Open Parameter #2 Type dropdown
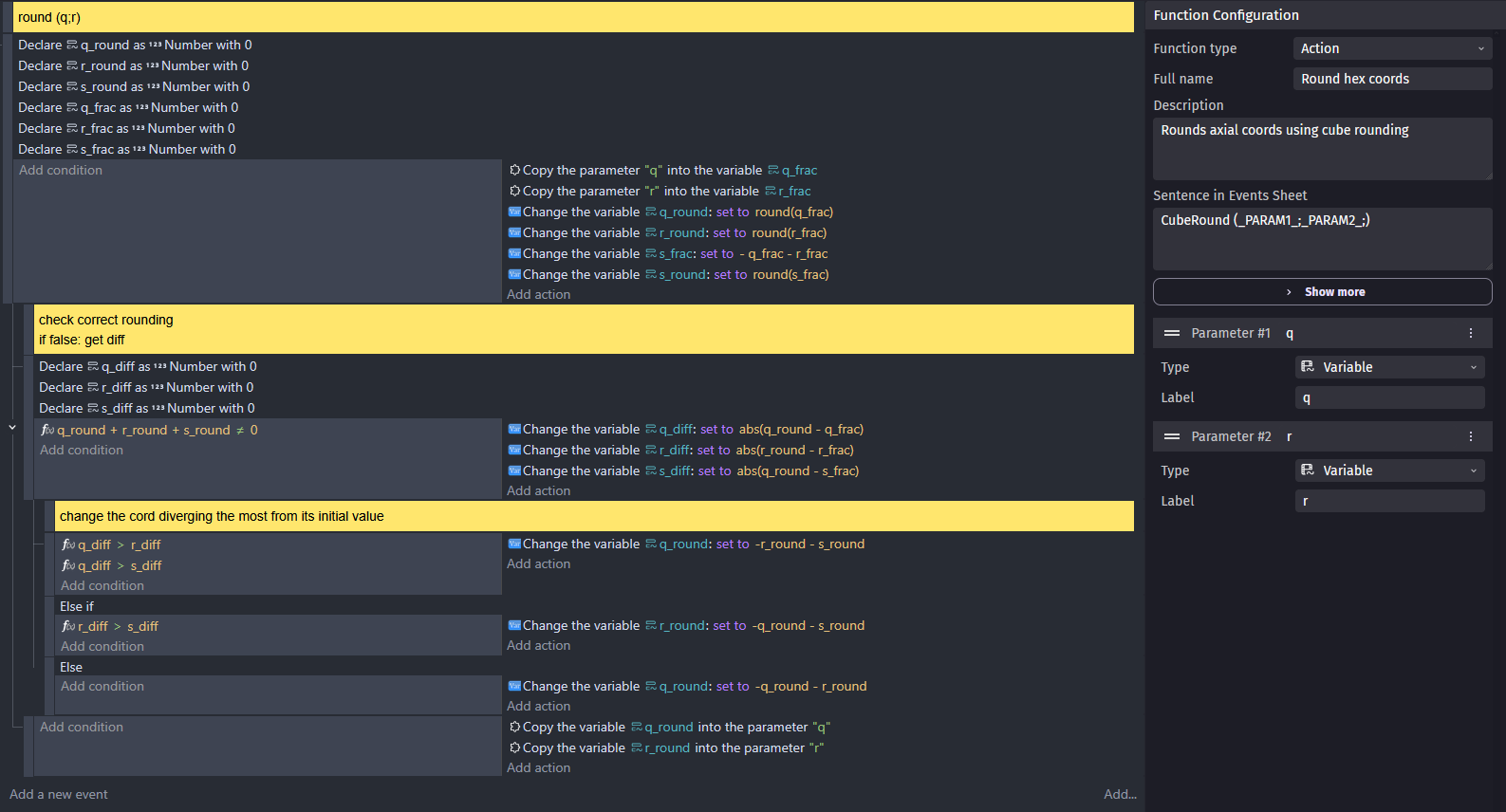 point(1389,471)
